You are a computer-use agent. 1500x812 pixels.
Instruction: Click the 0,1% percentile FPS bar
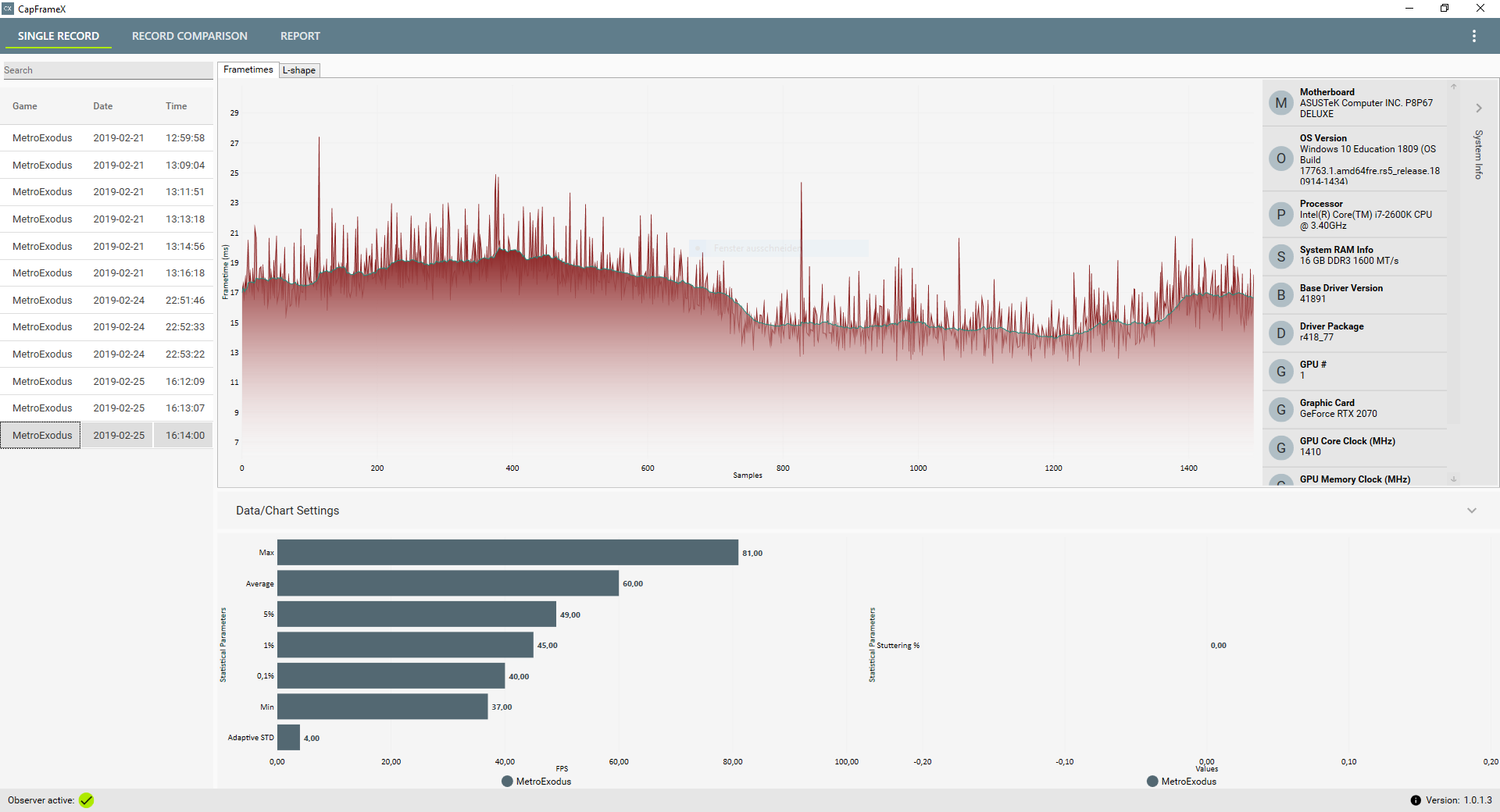pos(391,676)
